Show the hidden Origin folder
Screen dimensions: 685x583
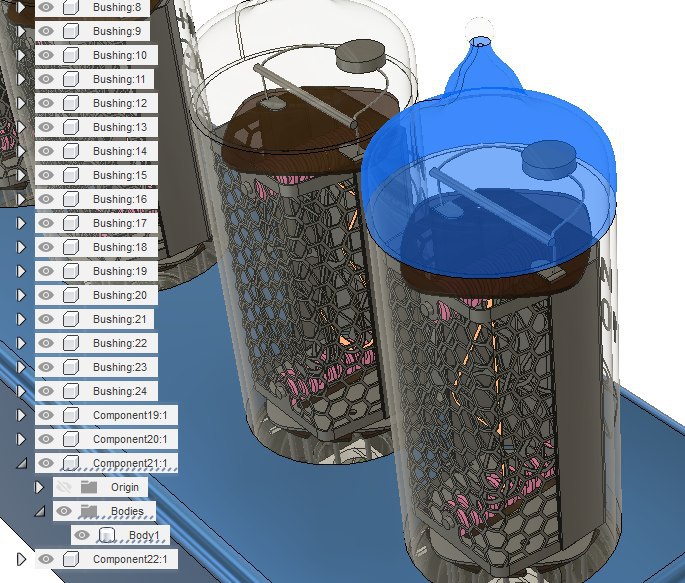click(64, 487)
